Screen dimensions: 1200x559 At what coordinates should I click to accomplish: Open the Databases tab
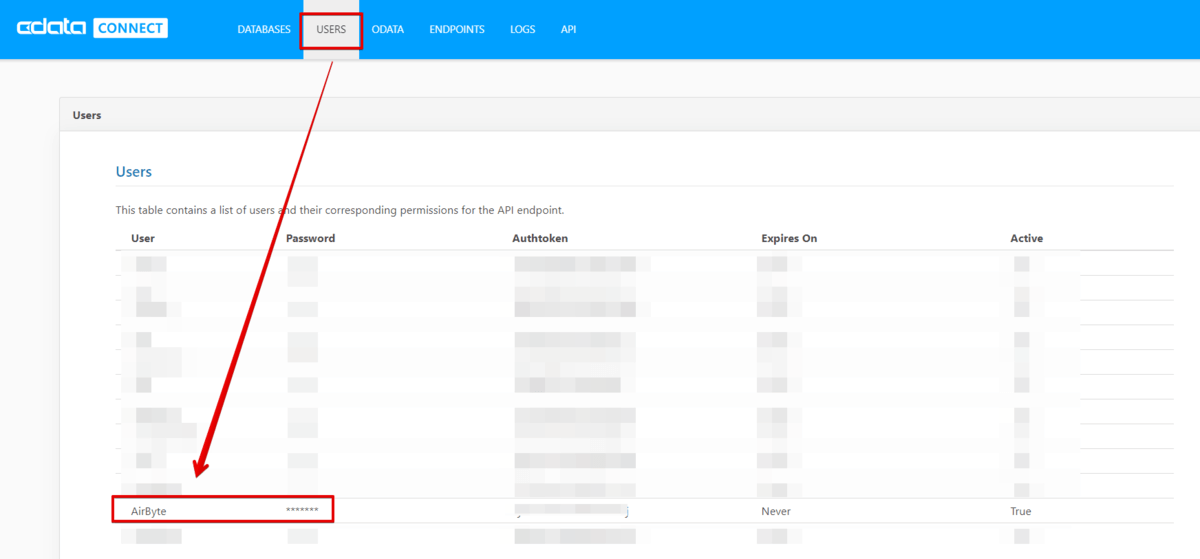[264, 30]
